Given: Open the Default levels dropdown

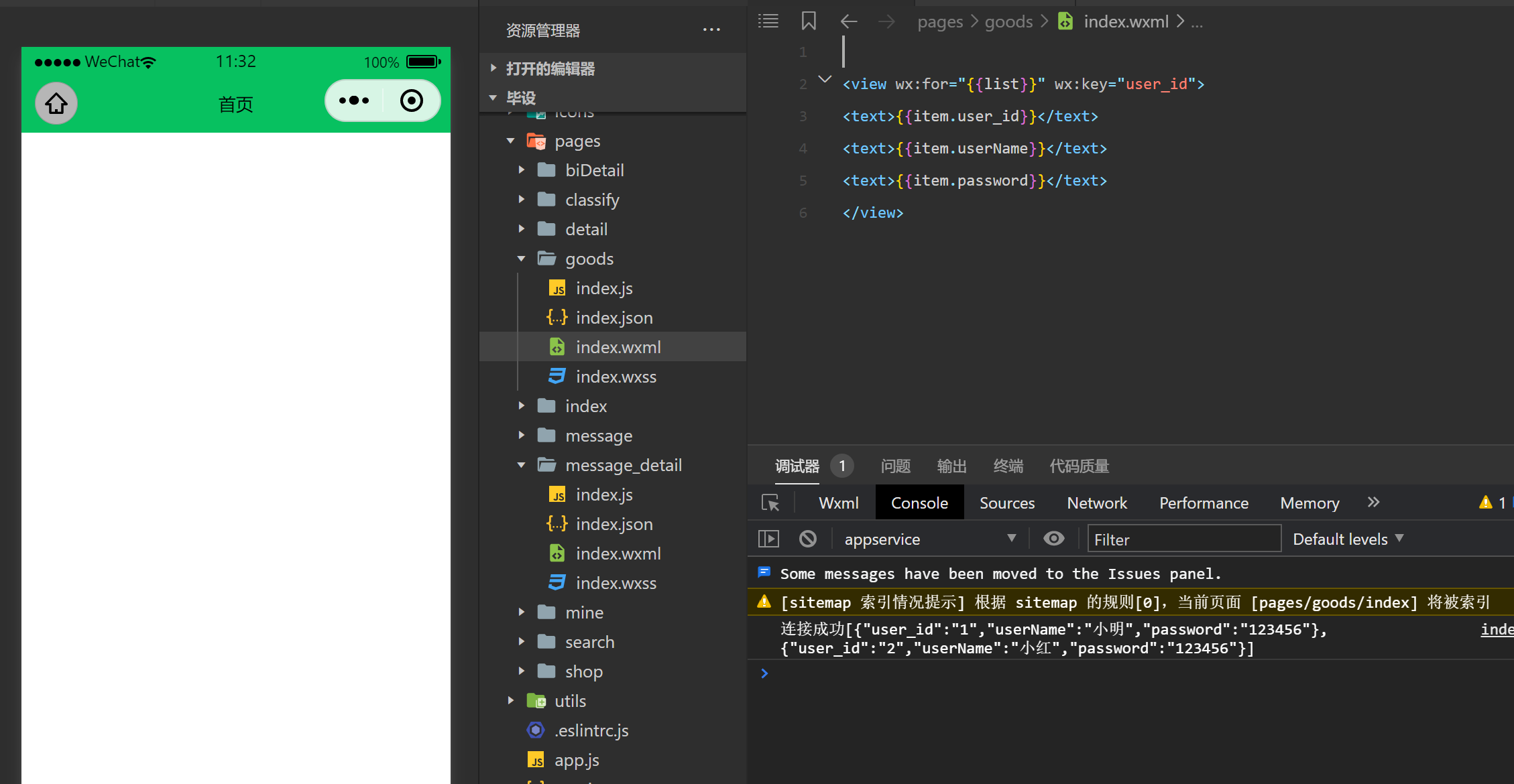Looking at the screenshot, I should 1348,539.
